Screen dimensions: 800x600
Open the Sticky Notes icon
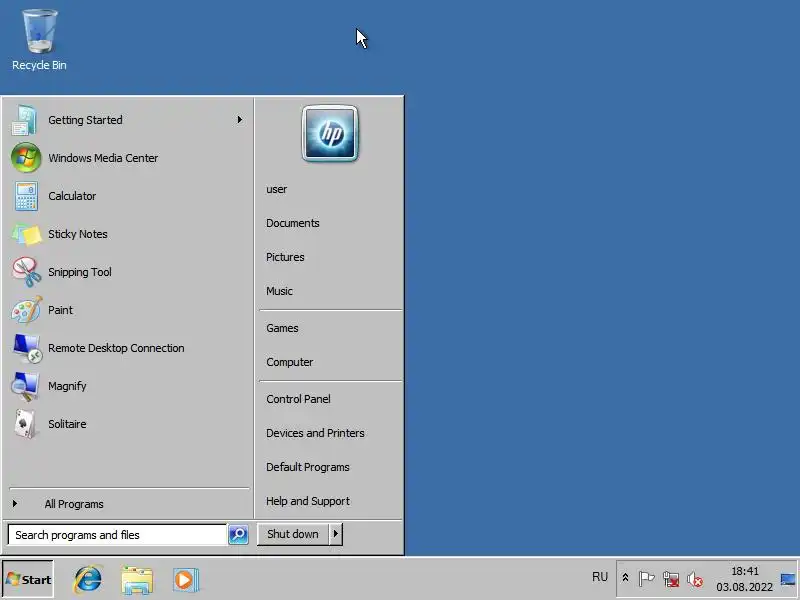pos(27,235)
